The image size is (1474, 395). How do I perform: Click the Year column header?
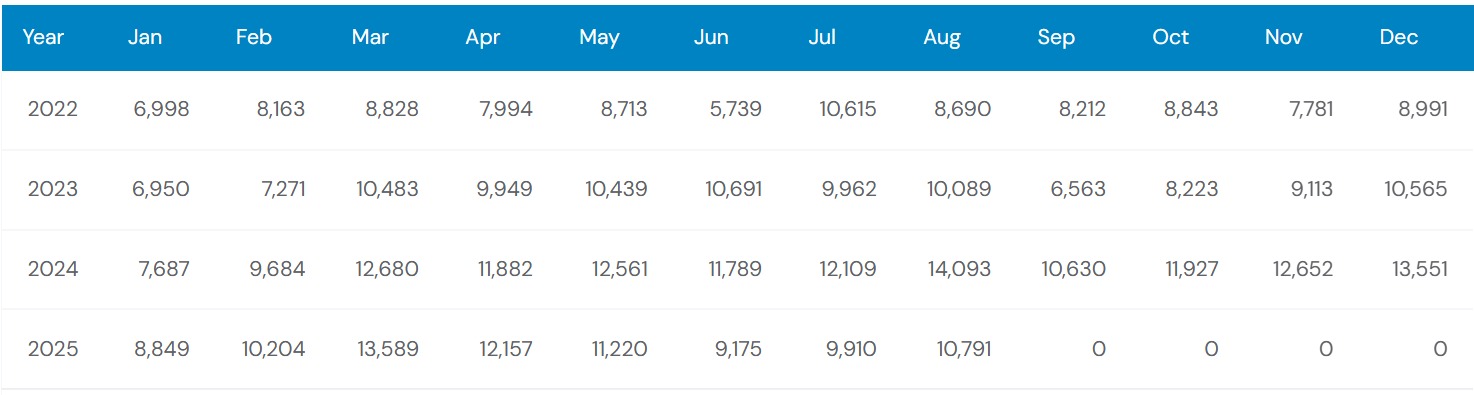click(43, 38)
